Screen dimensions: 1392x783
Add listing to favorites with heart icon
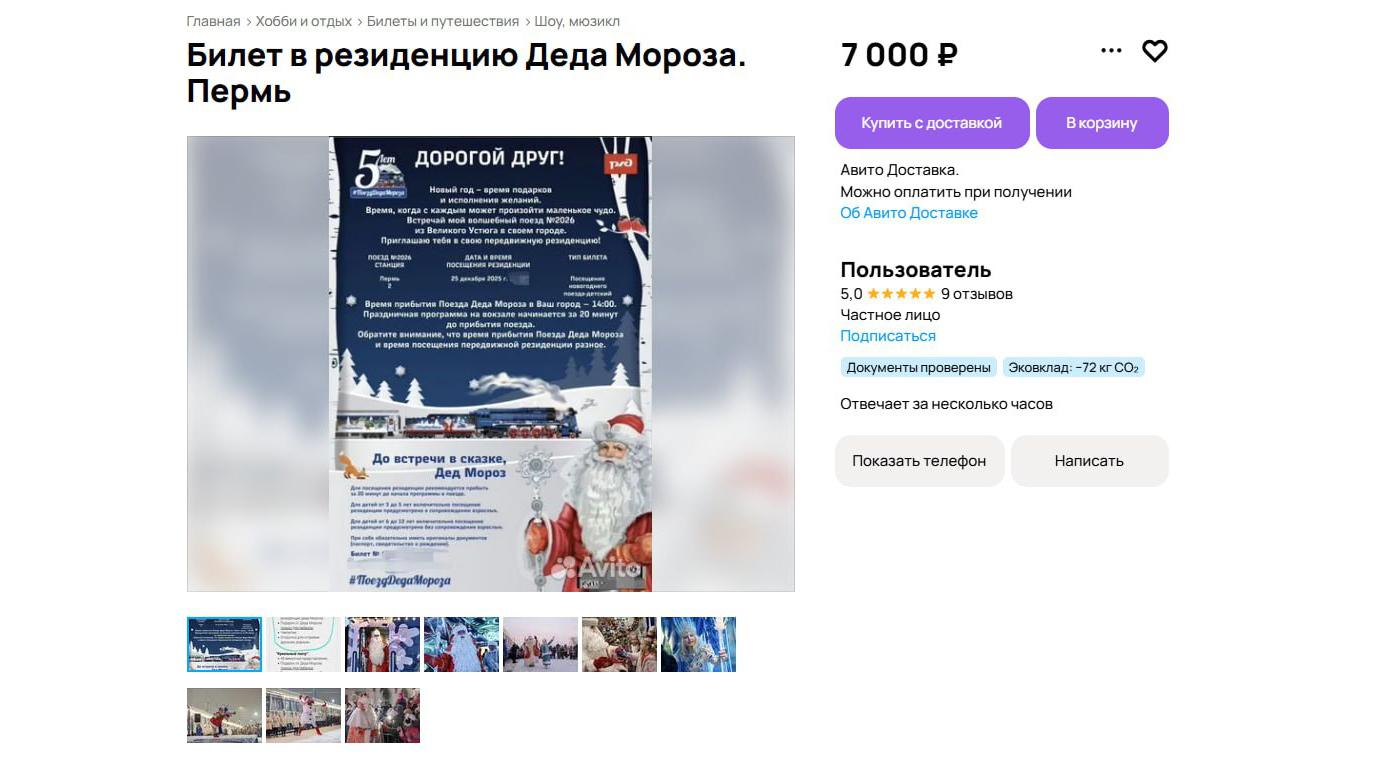[x=1155, y=51]
